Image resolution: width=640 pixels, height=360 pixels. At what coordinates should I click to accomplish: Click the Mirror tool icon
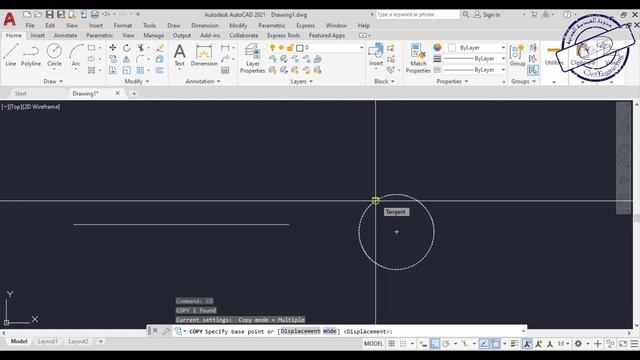[x=127, y=59]
